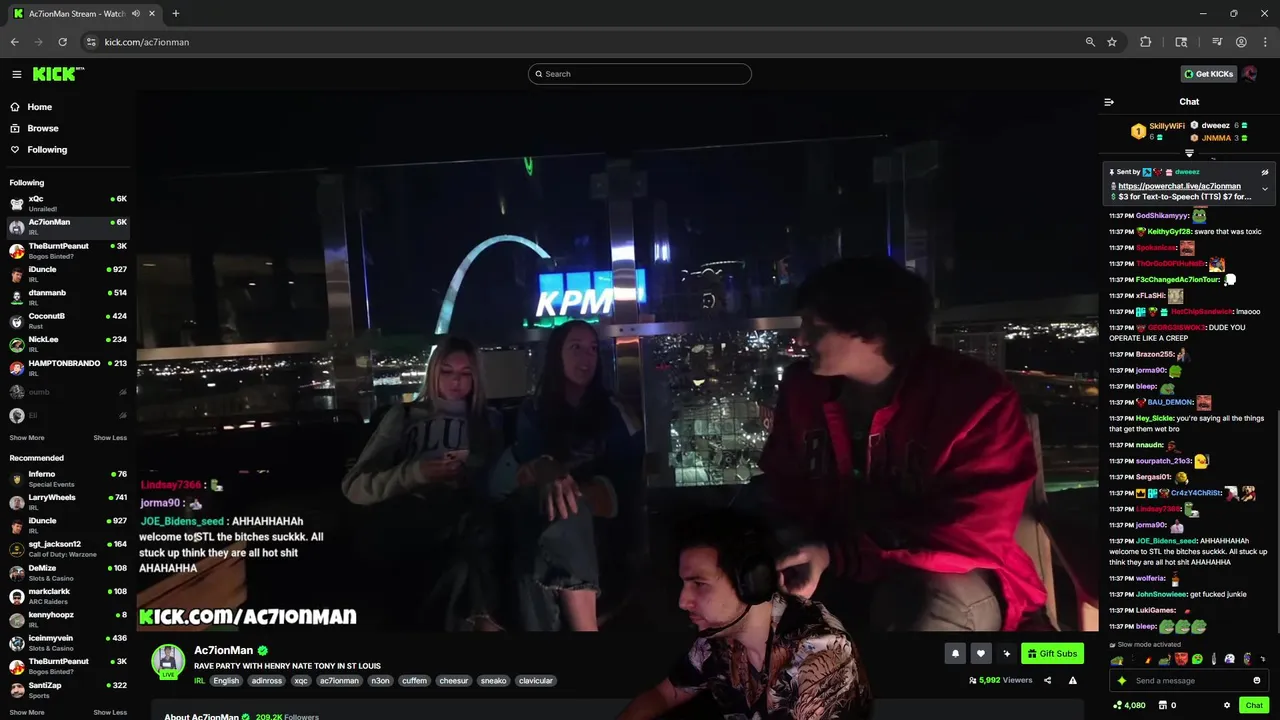The width and height of the screenshot is (1280, 720).
Task: Show More under Following list
Action: point(27,438)
